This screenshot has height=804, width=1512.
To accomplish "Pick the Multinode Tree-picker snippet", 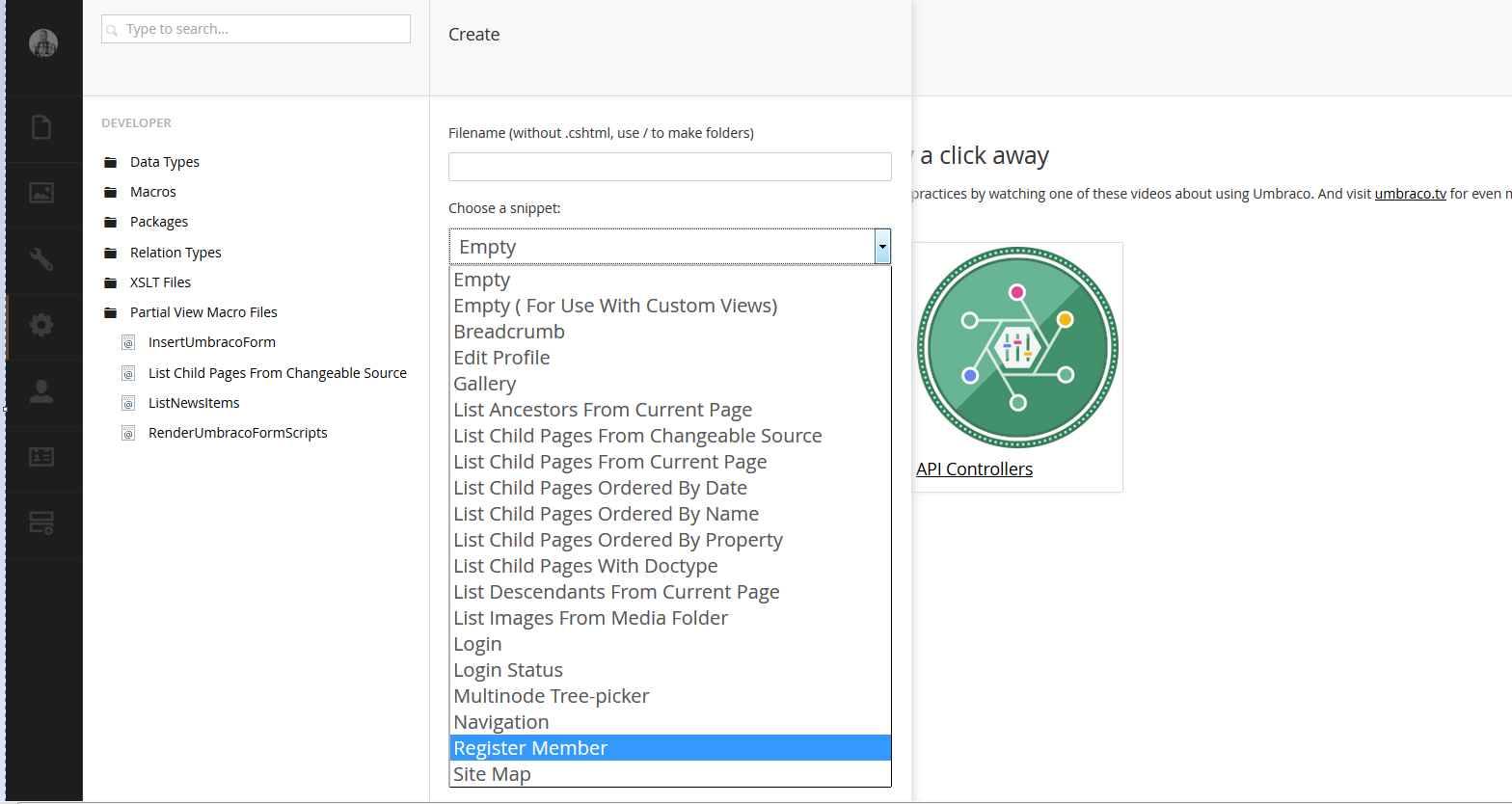I will click(670, 696).
